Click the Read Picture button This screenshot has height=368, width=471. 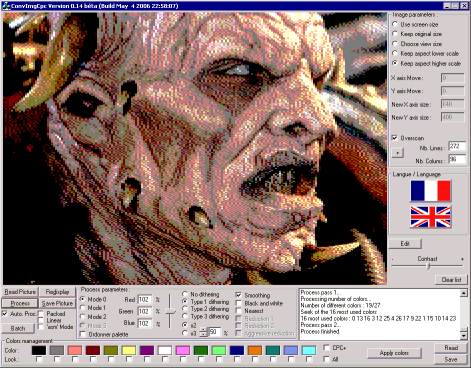[20, 292]
